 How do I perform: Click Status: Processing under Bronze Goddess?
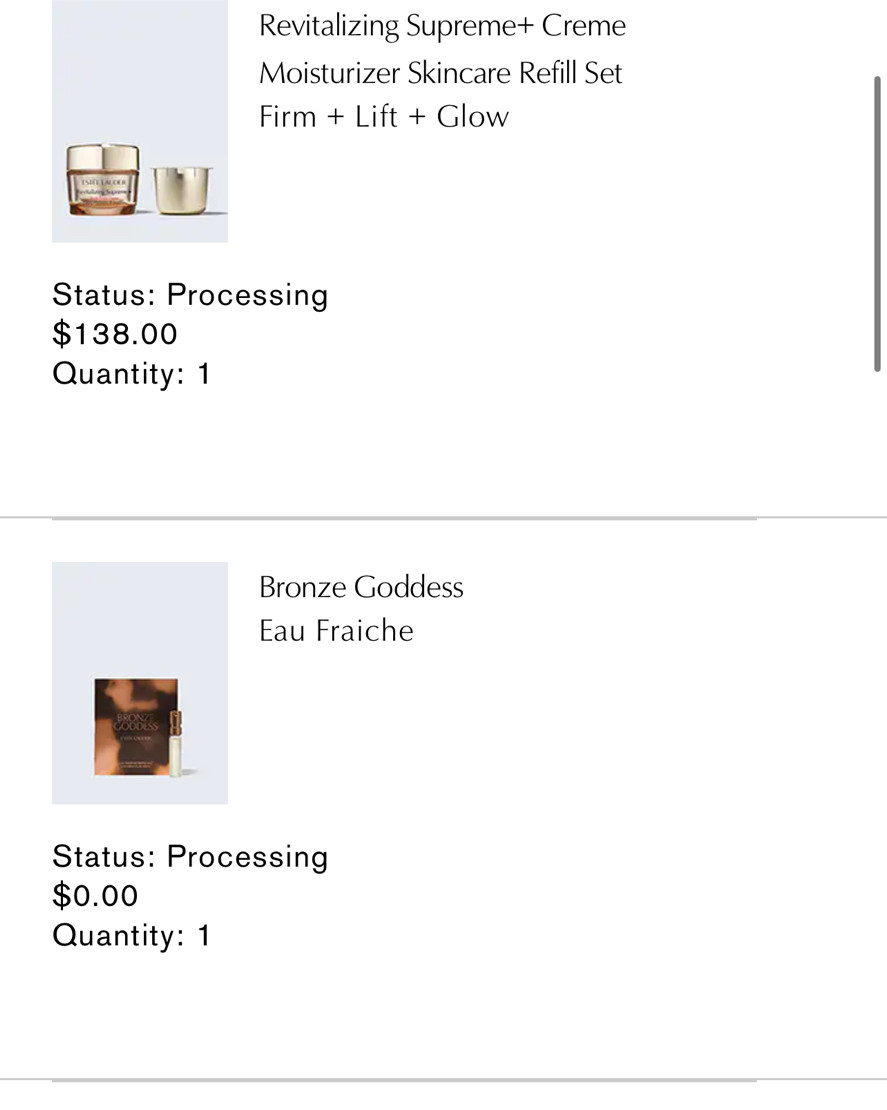click(190, 857)
